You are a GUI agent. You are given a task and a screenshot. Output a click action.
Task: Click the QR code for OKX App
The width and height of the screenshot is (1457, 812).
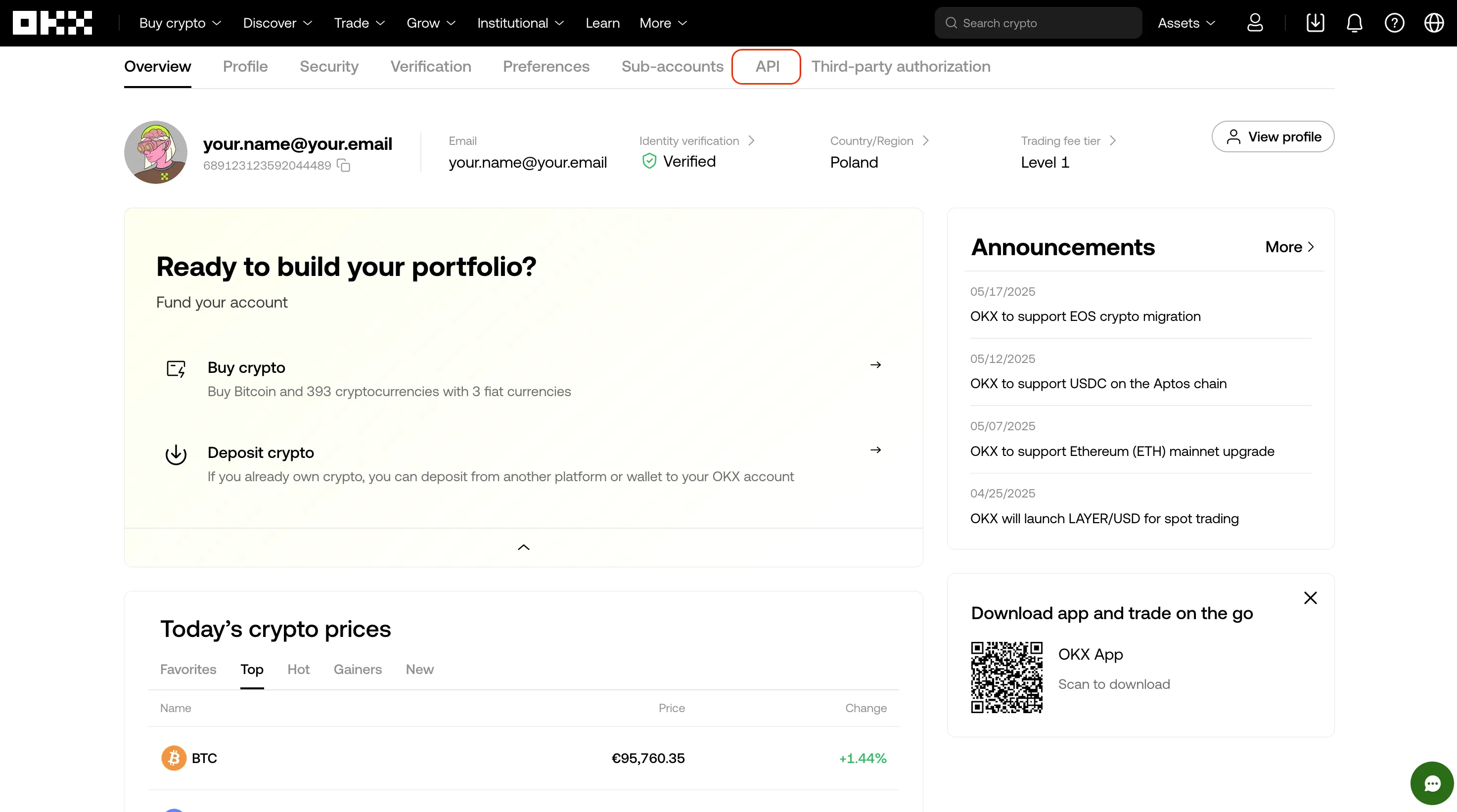pyautogui.click(x=1006, y=677)
